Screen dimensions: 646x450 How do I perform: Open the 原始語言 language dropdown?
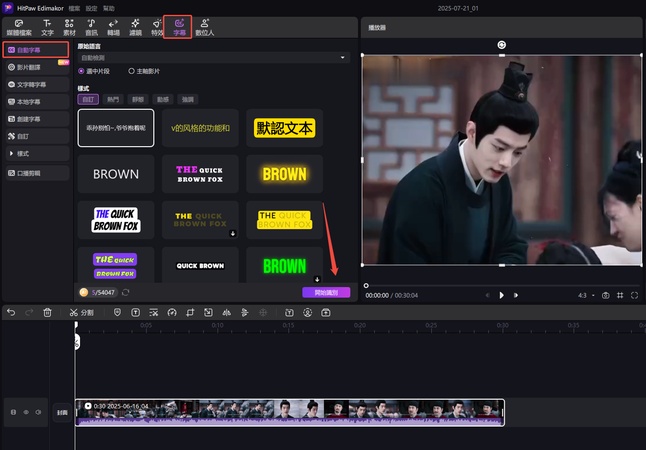[x=214, y=57]
